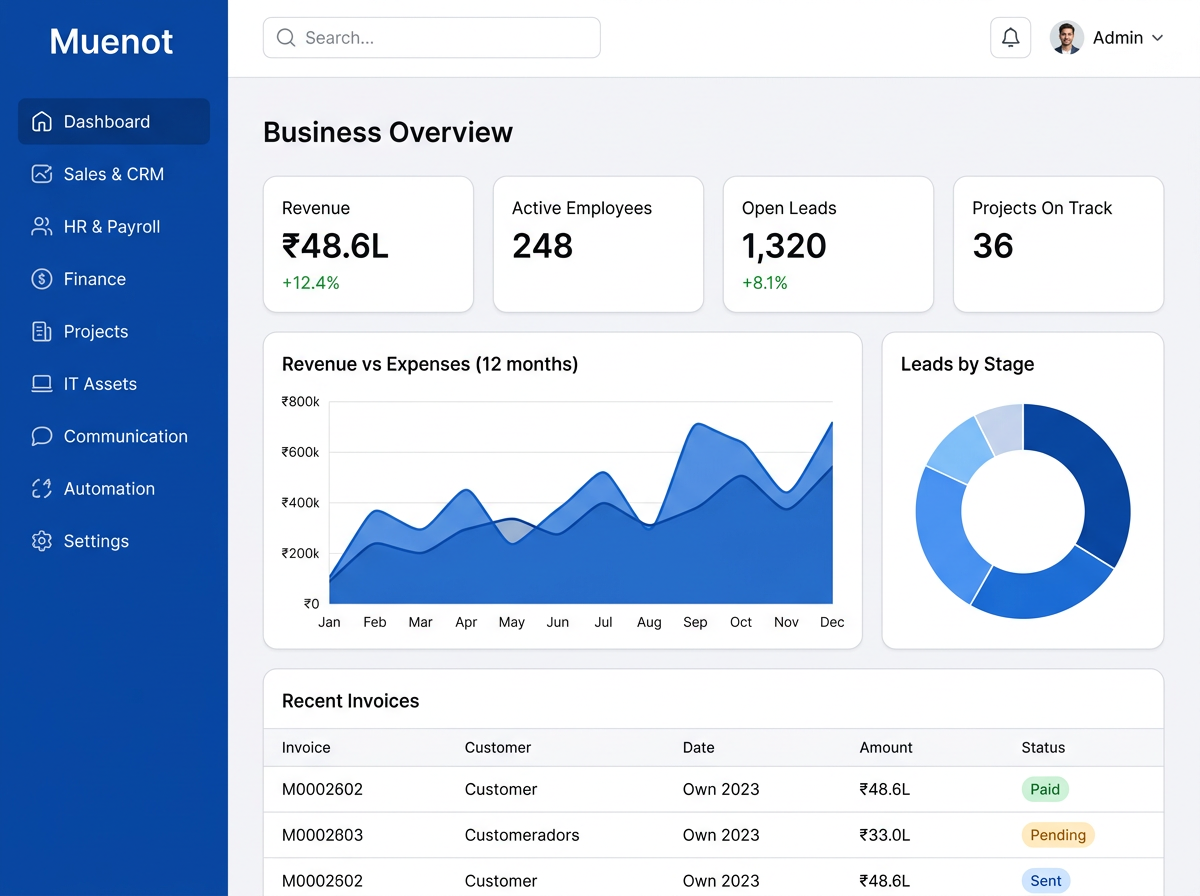This screenshot has height=896, width=1200.
Task: Click the Projects document icon
Action: tap(42, 332)
